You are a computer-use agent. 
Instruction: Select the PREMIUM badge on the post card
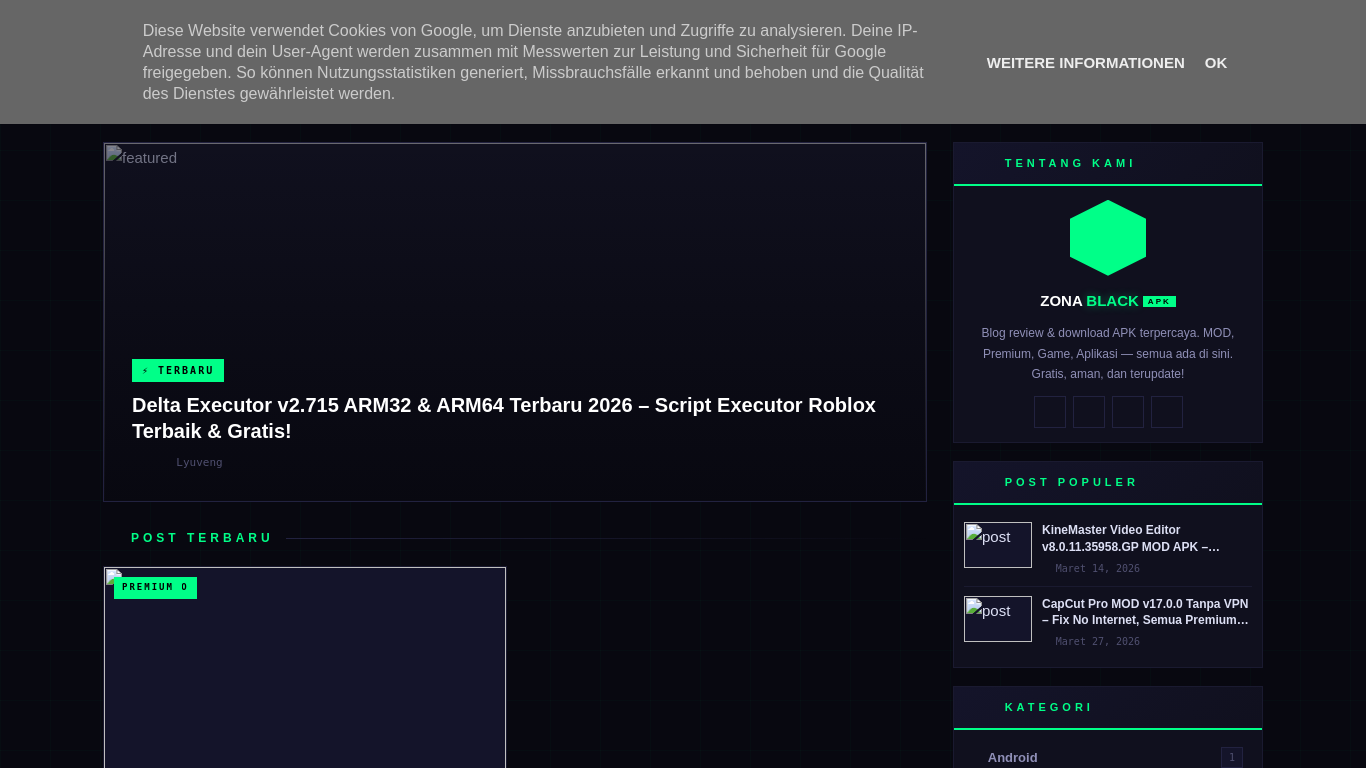[155, 587]
